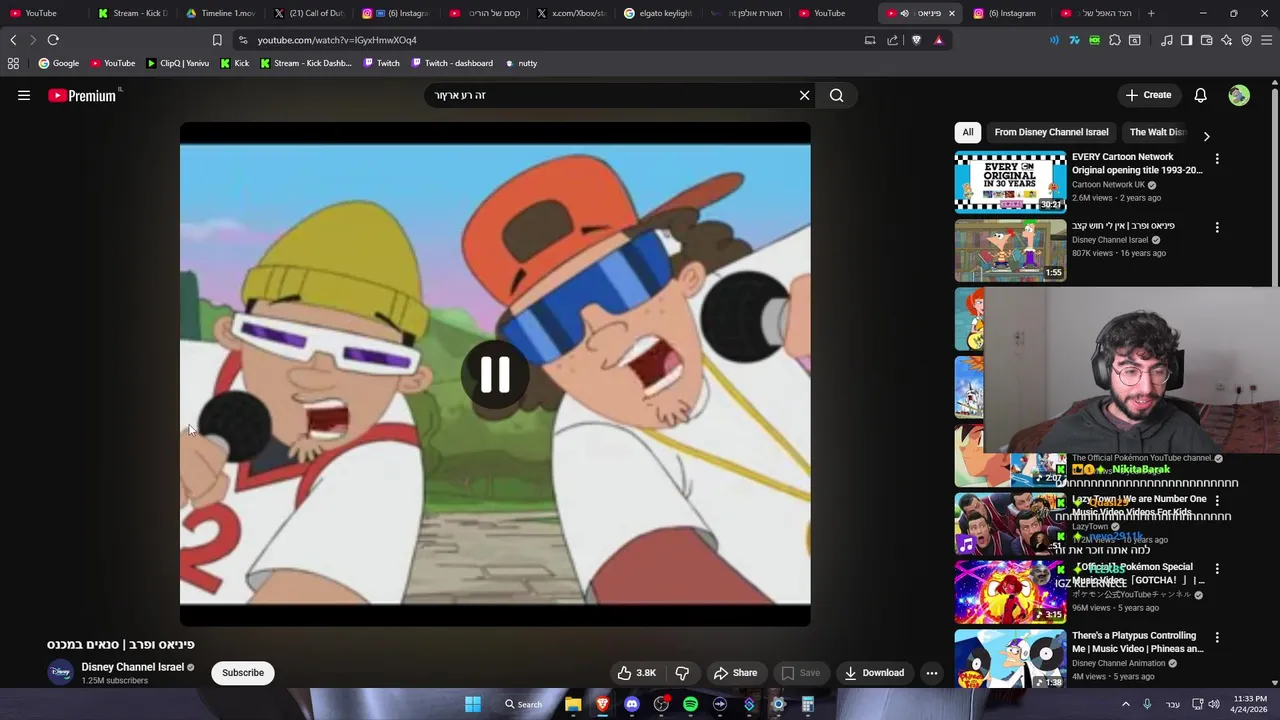The width and height of the screenshot is (1280, 720).
Task: Pause the video with the center pause icon
Action: pos(495,374)
